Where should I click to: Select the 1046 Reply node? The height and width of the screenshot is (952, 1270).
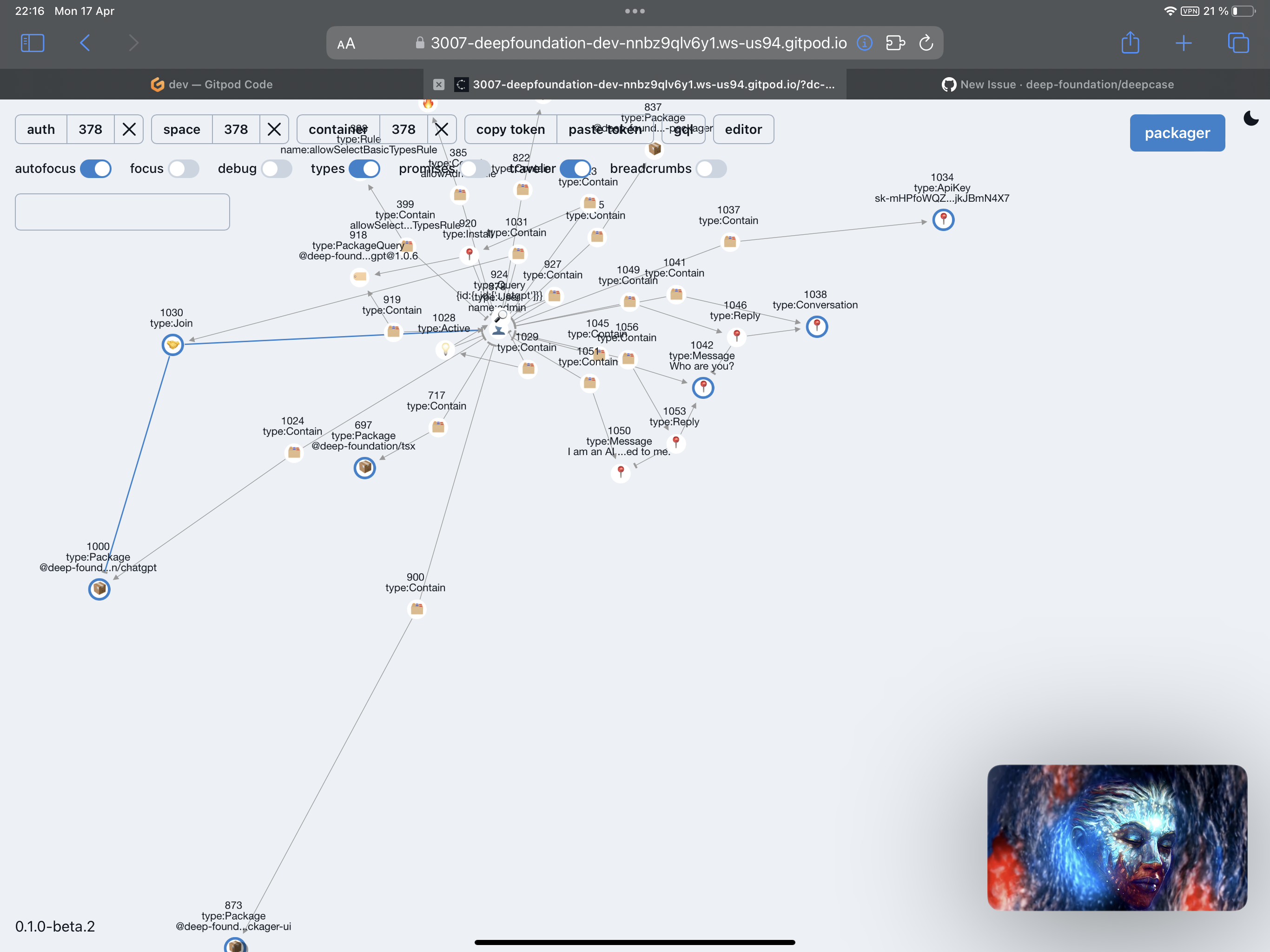[x=737, y=337]
